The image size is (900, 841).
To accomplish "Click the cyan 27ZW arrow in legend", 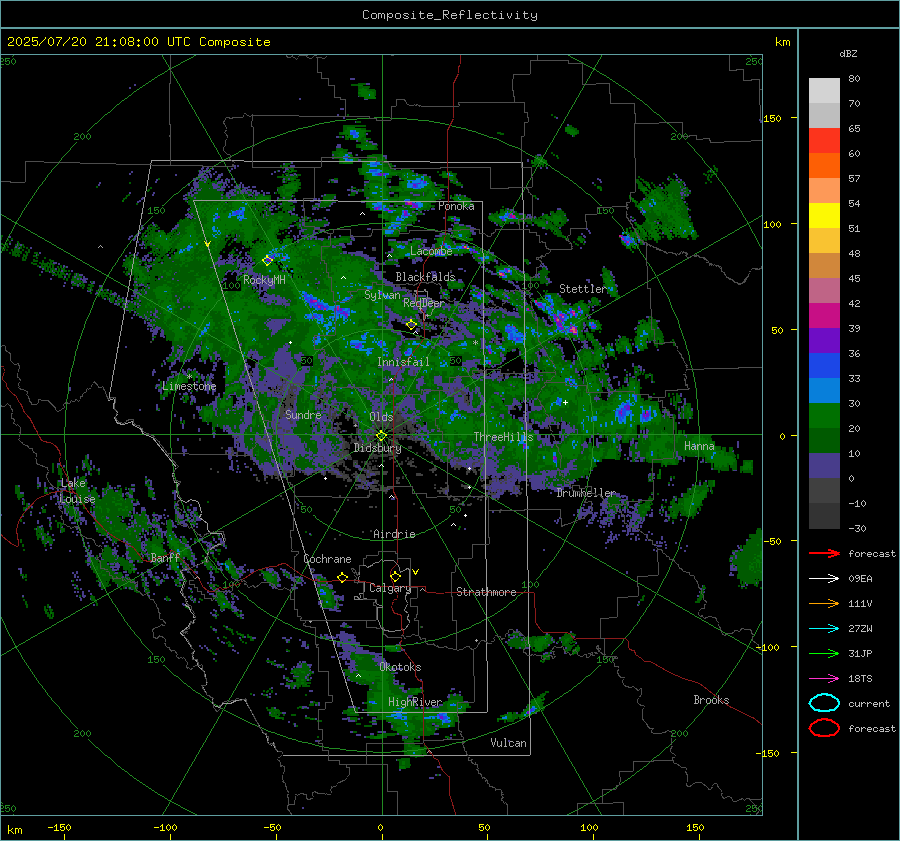I will tap(824, 629).
